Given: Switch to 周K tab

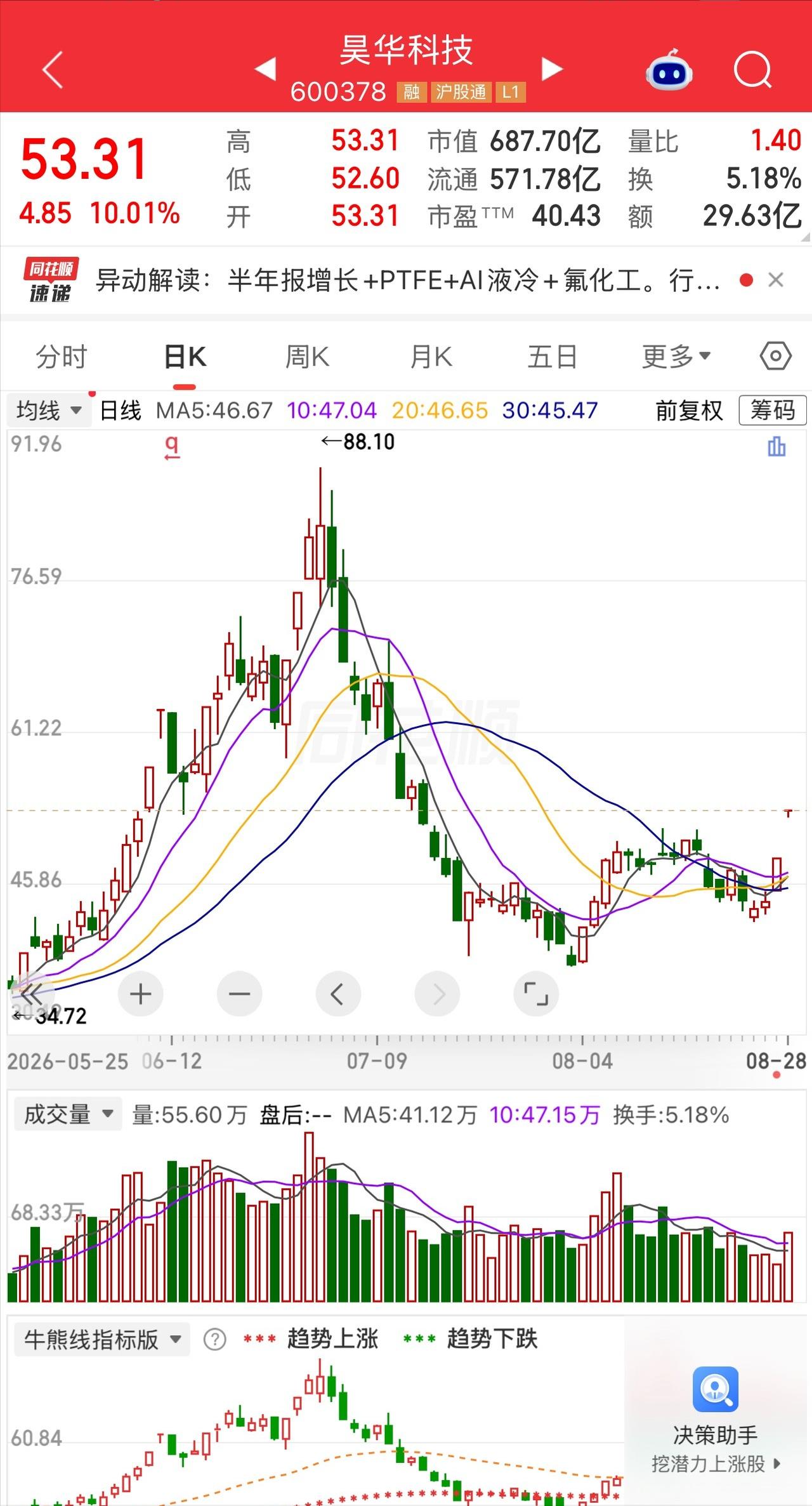Looking at the screenshot, I should [x=307, y=357].
